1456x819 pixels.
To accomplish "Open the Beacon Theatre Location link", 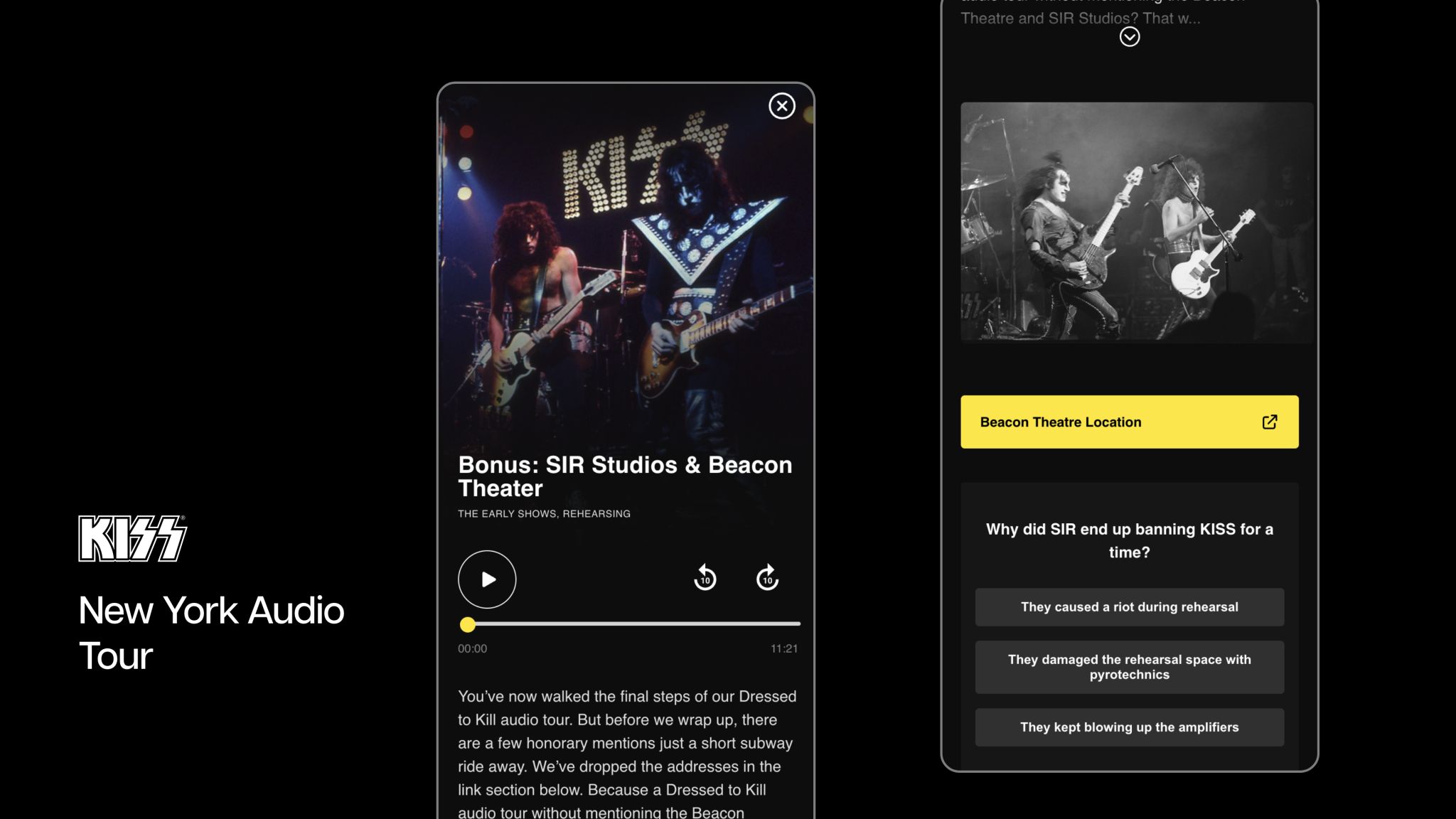I will pos(1129,422).
